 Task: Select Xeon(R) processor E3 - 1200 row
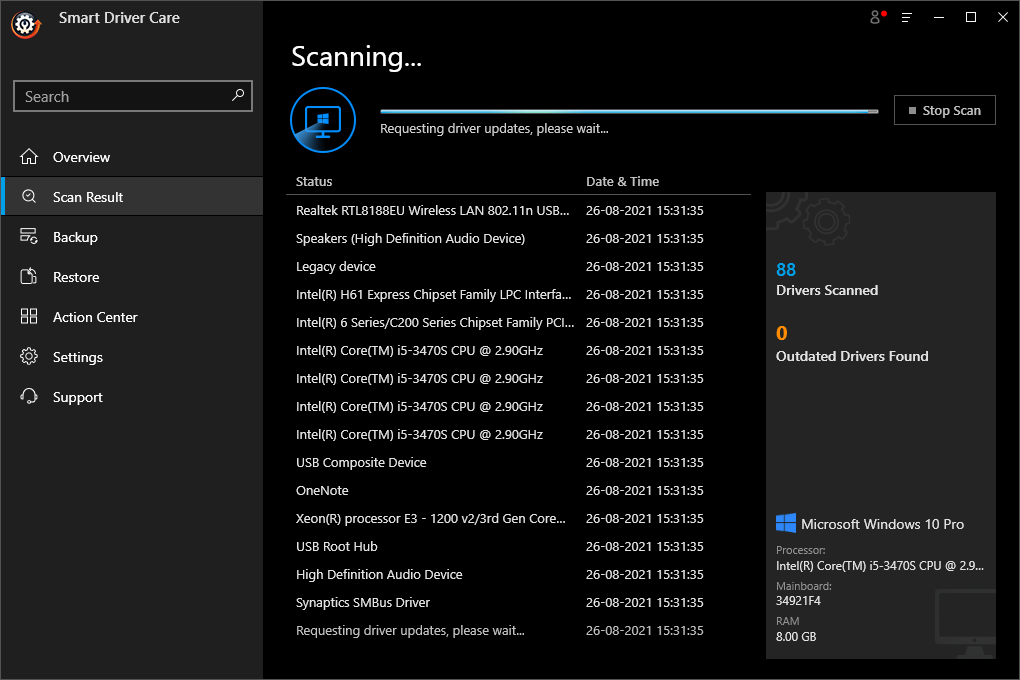[x=518, y=518]
